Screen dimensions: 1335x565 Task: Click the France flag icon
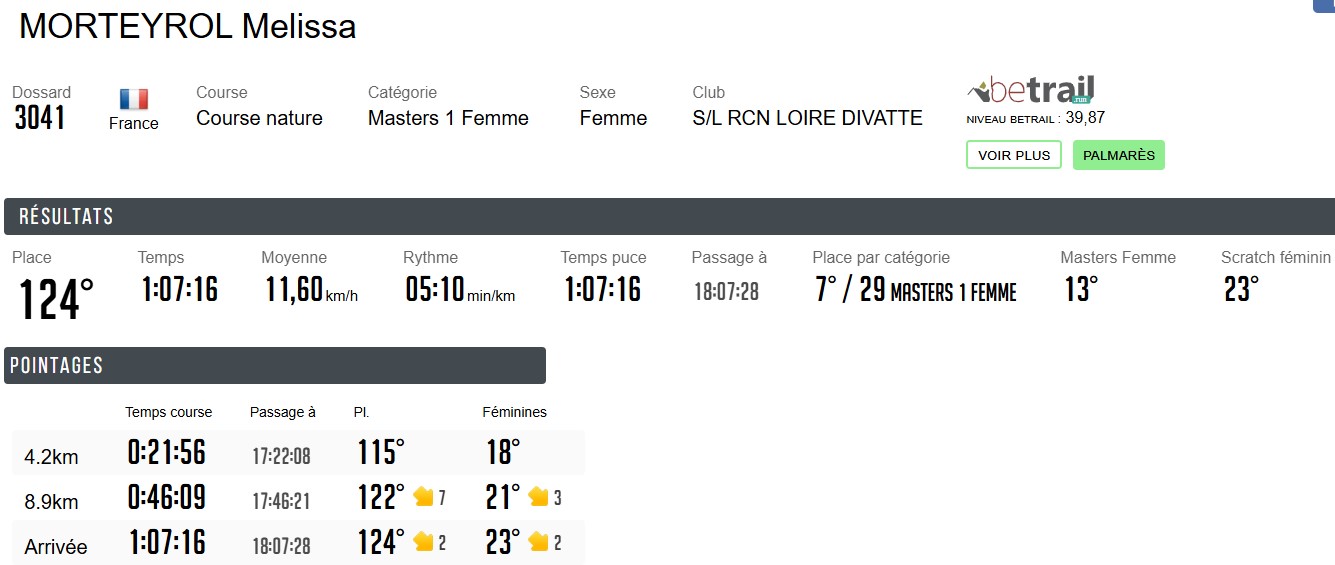pos(134,99)
